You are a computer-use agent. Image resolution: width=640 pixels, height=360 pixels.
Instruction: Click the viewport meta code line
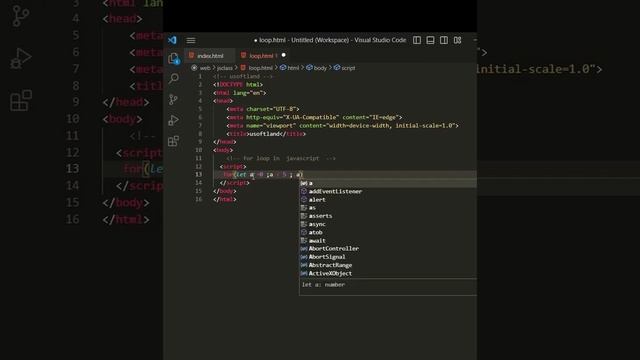(x=342, y=126)
